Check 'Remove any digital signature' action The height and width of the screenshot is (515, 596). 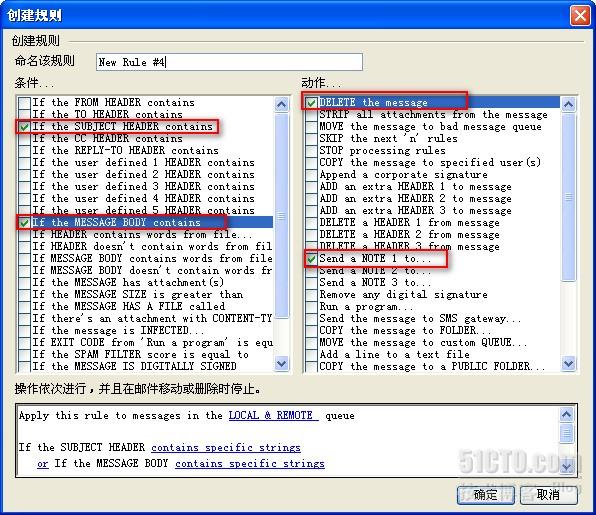(x=312, y=294)
